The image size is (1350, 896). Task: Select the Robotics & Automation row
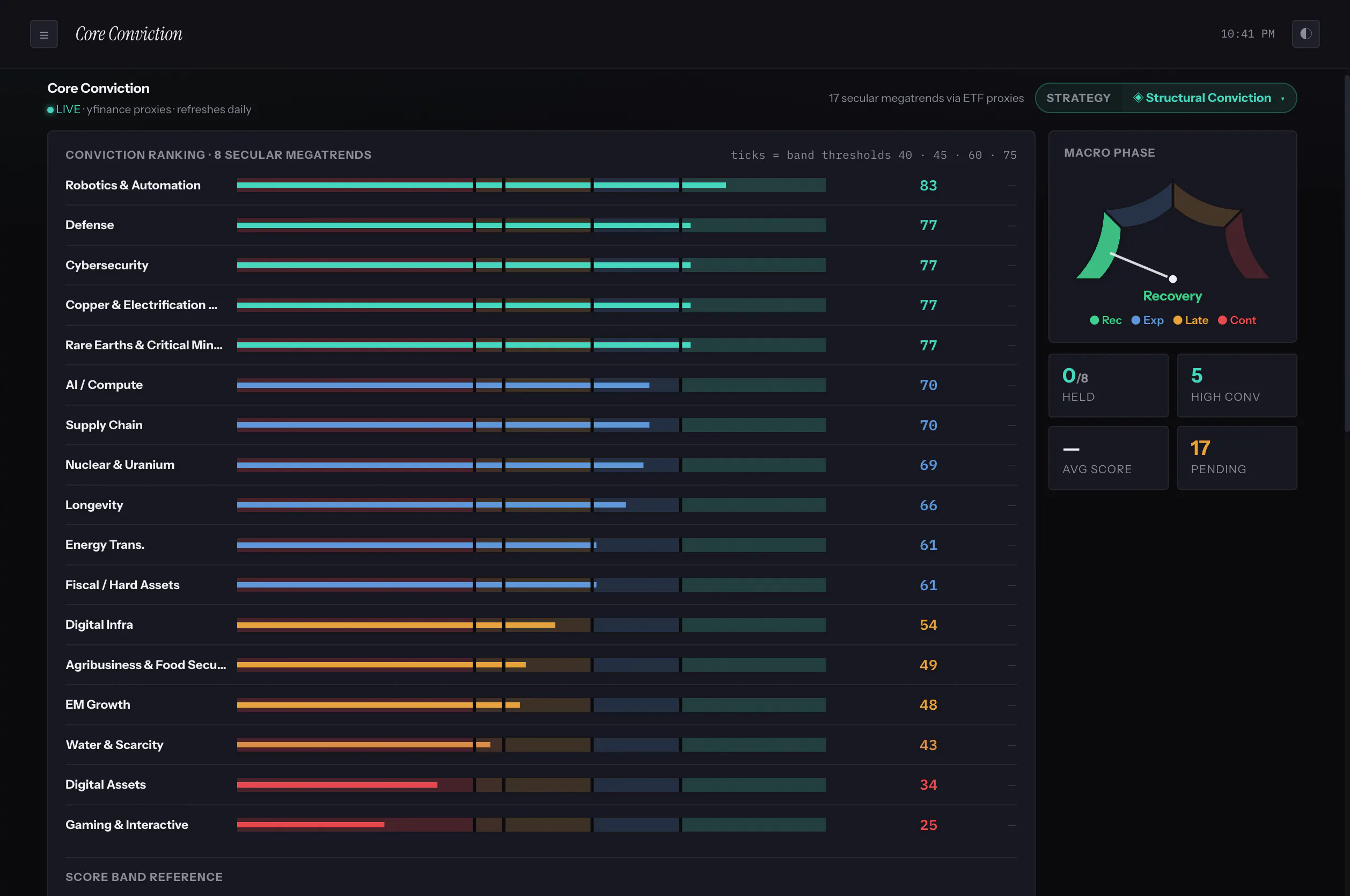(541, 185)
